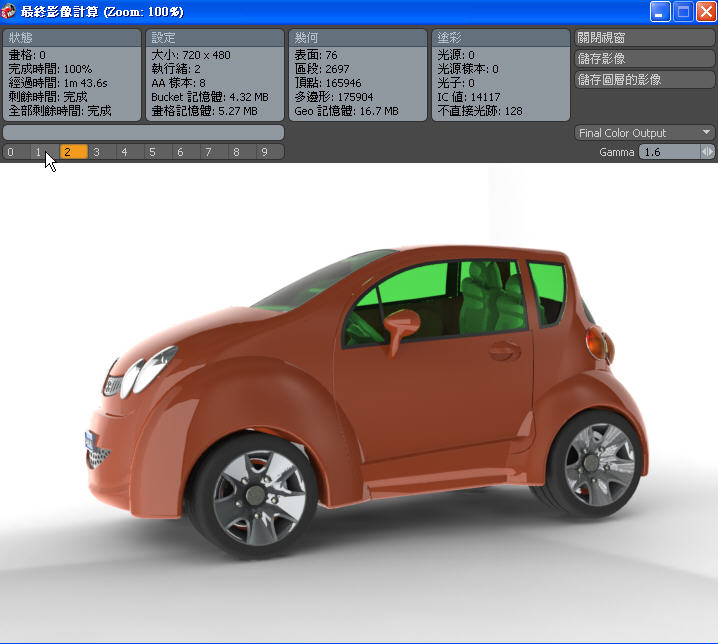The image size is (718, 644).
Task: Click the 儲存影像 save image button
Action: click(x=644, y=59)
